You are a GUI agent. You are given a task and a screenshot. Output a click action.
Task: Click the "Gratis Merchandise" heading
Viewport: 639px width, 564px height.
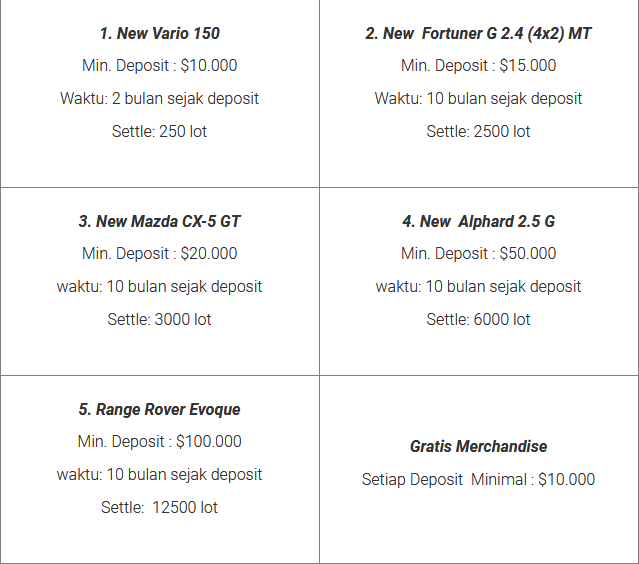click(x=478, y=446)
